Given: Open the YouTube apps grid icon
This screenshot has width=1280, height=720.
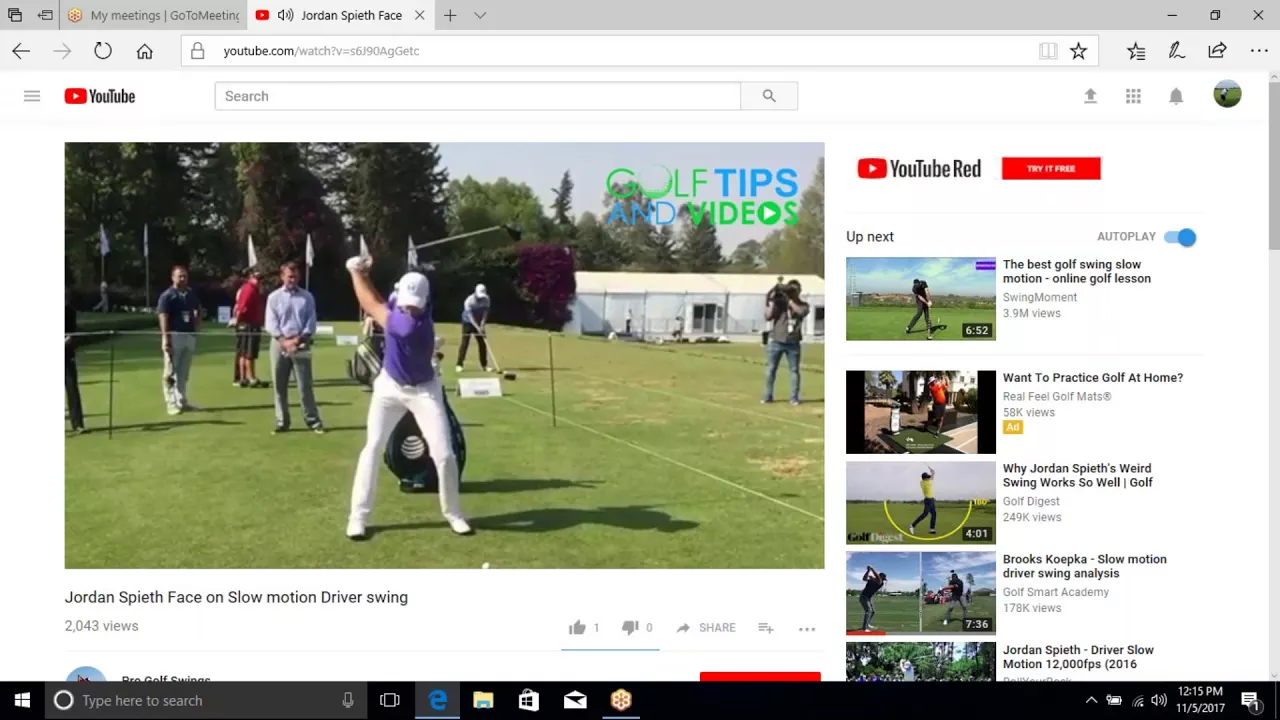Looking at the screenshot, I should pyautogui.click(x=1133, y=96).
